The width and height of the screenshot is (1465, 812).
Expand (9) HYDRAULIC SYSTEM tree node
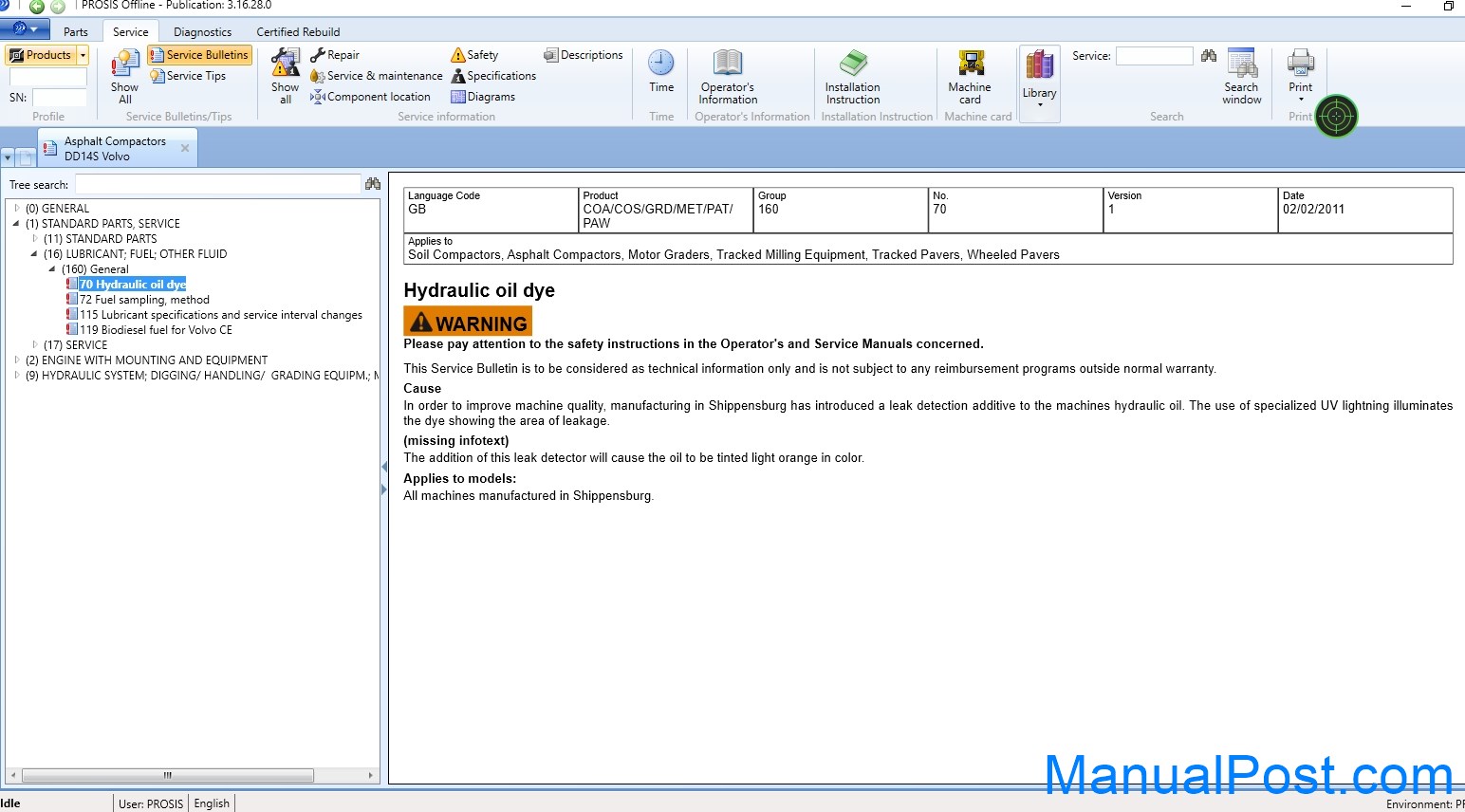[x=17, y=376]
